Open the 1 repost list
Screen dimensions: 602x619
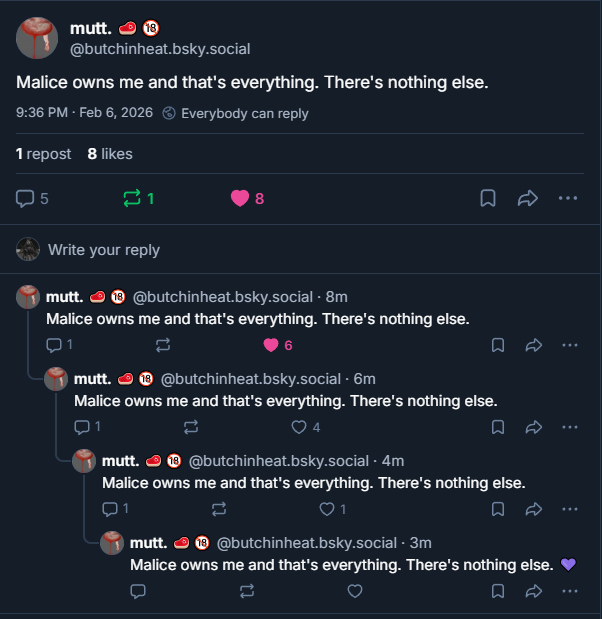point(44,153)
